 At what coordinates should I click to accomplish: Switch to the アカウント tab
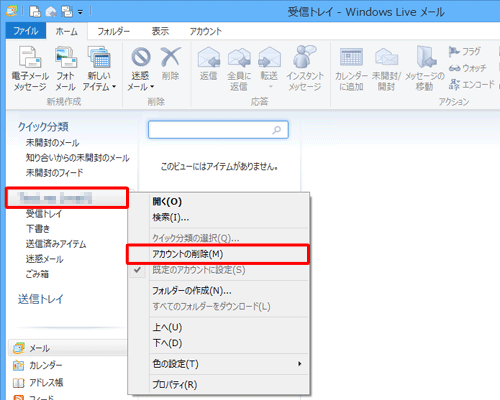206,31
